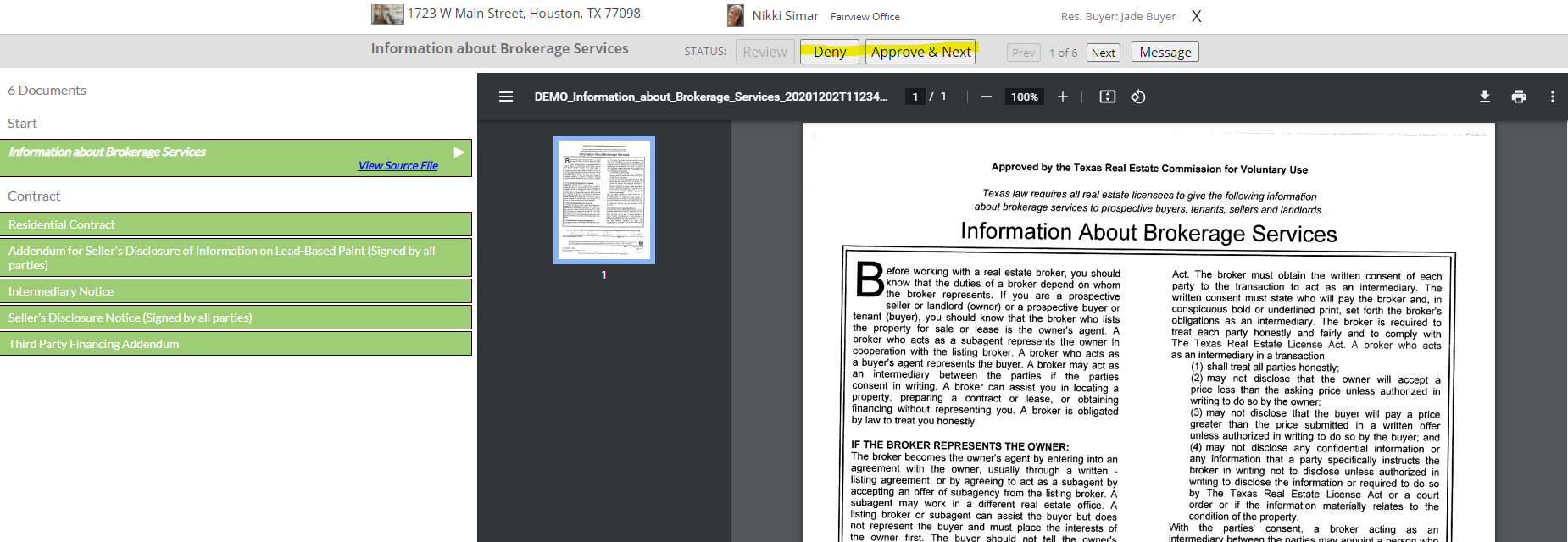Click the 100% zoom level field

tap(1024, 97)
